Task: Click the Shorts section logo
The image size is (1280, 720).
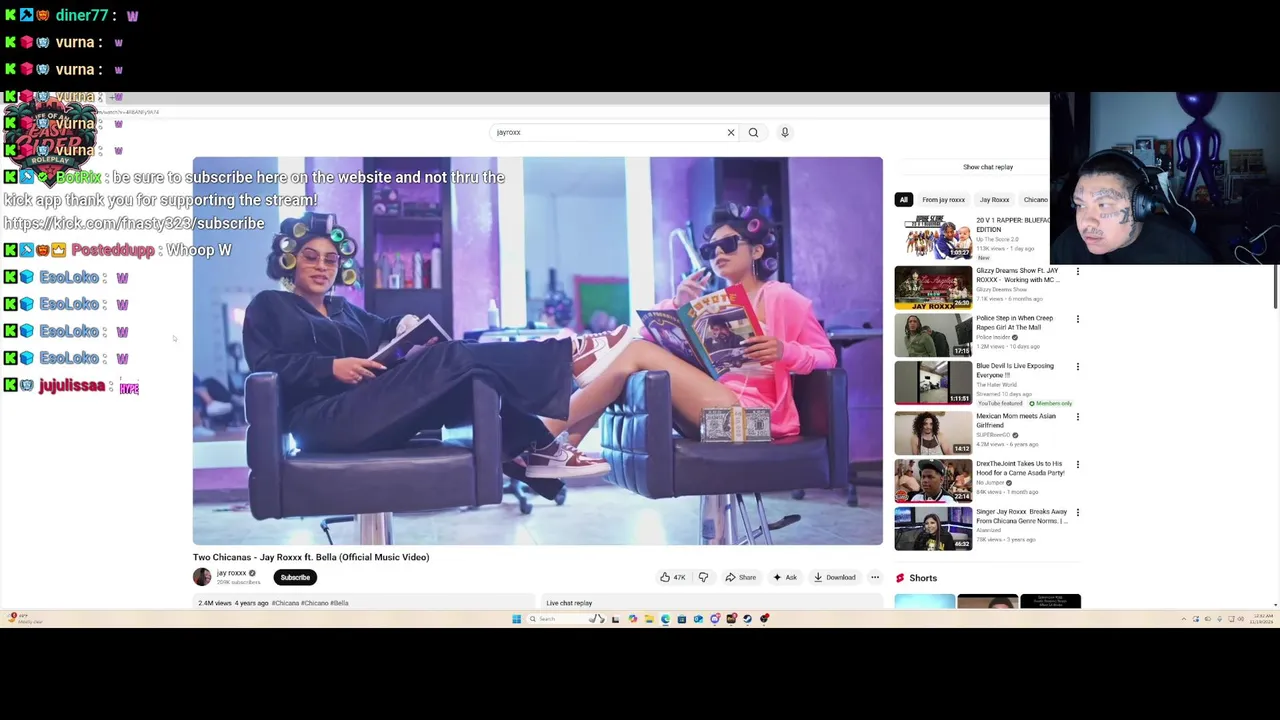Action: (x=900, y=578)
